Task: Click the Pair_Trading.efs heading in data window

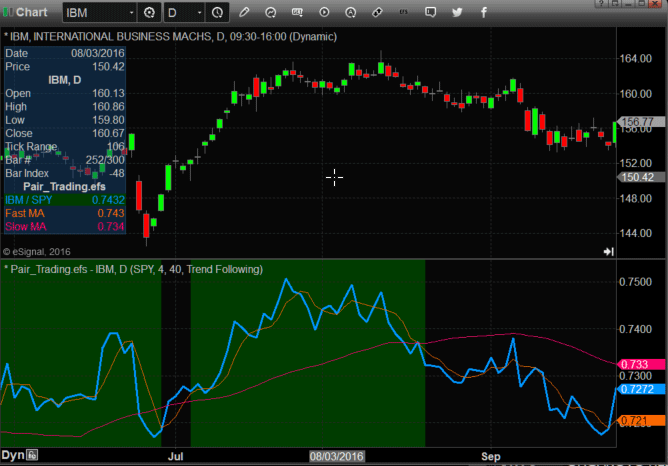Action: (x=64, y=187)
